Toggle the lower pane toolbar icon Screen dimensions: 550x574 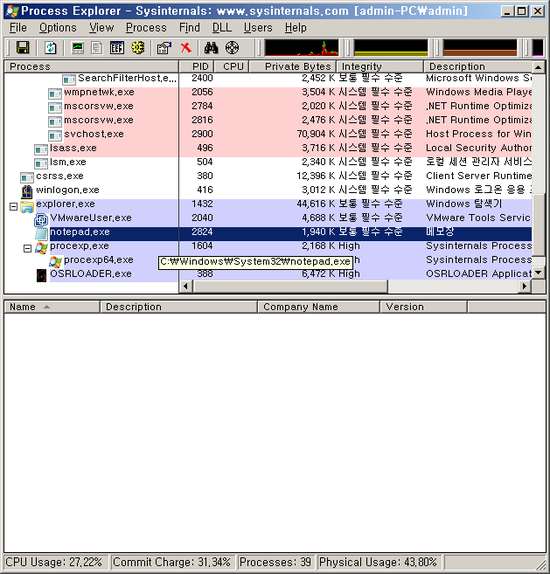tap(117, 48)
